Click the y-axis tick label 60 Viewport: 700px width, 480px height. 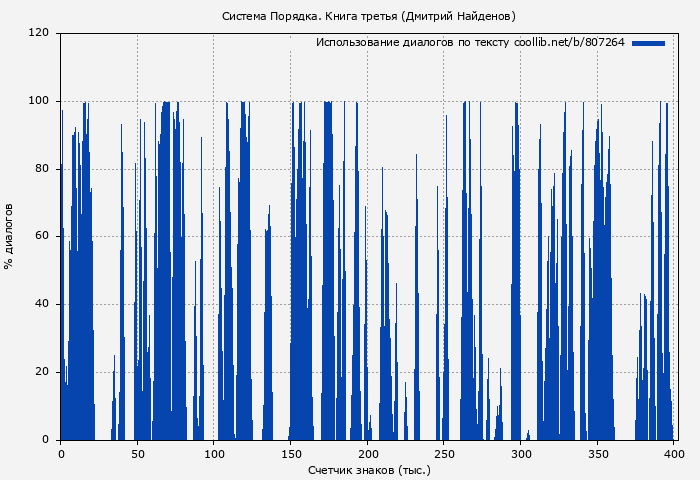coord(42,236)
